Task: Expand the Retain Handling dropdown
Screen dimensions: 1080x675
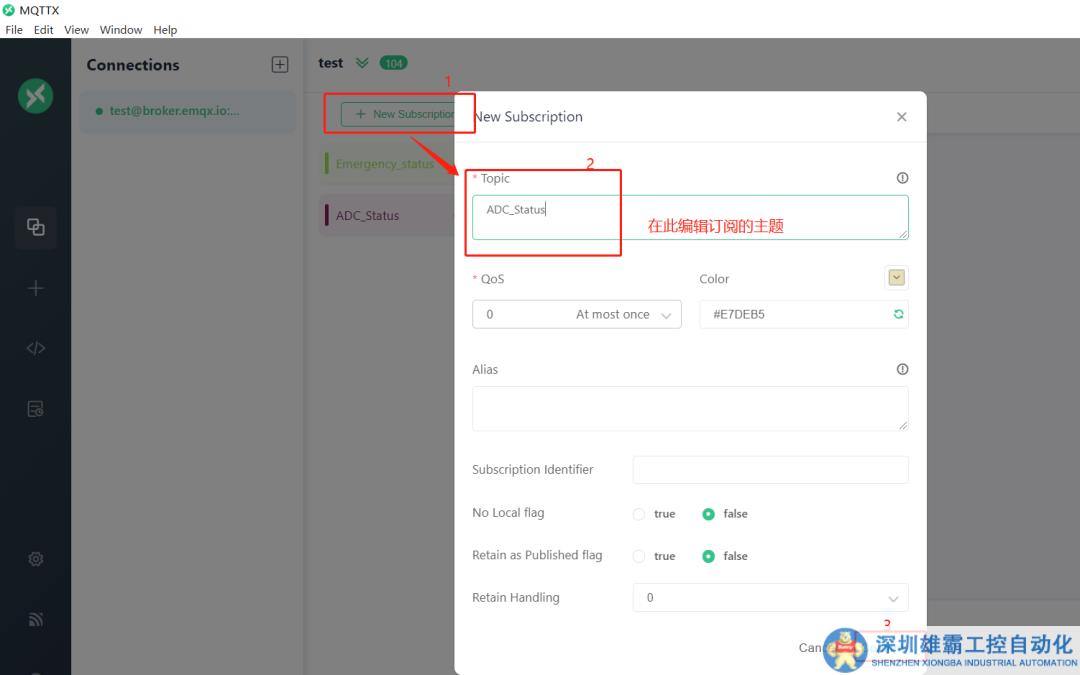Action: coord(770,598)
